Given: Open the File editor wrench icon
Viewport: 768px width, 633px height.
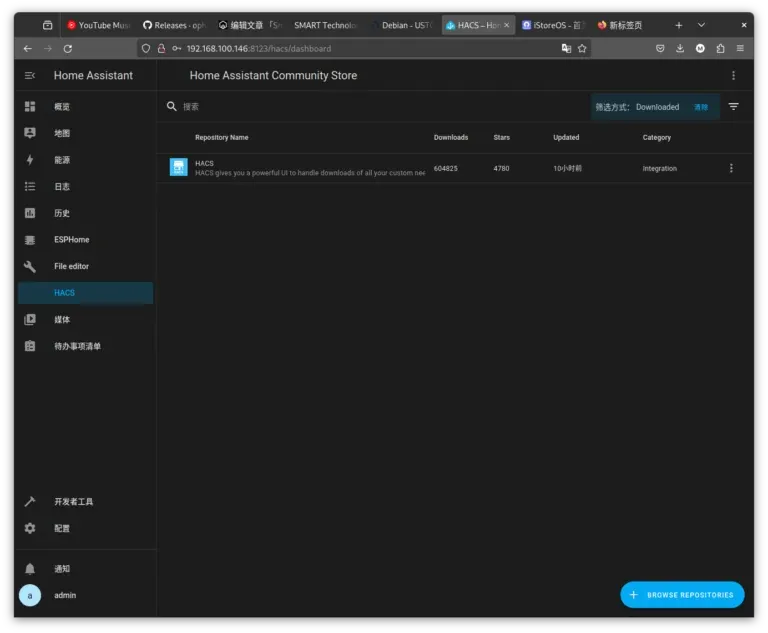Looking at the screenshot, I should click(30, 267).
